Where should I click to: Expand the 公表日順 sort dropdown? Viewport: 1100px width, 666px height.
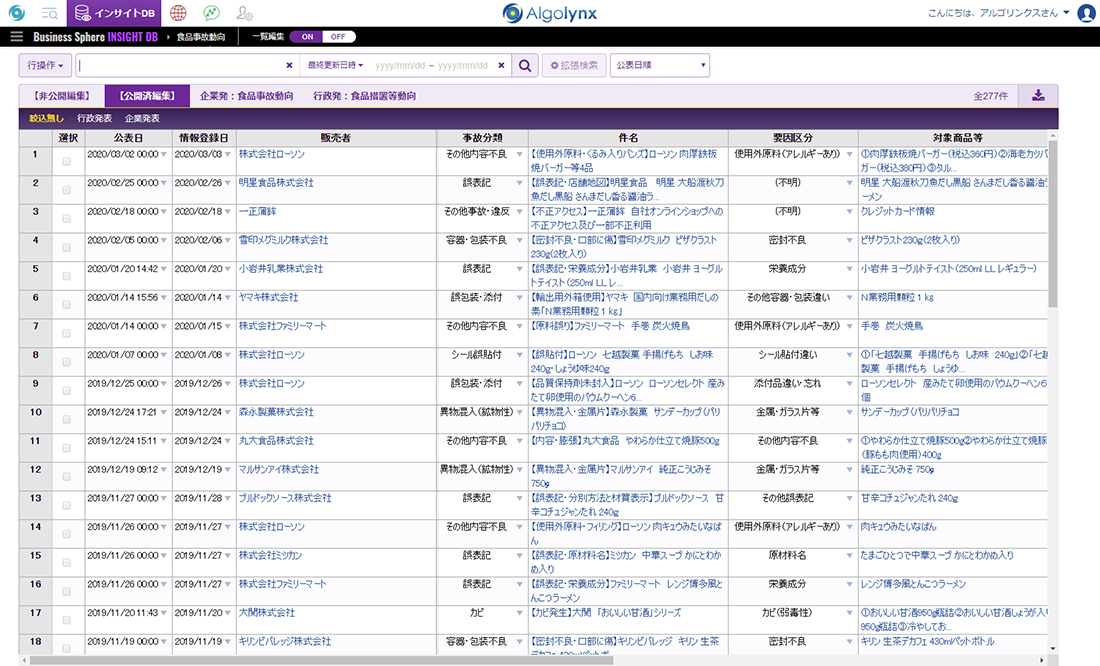(659, 66)
